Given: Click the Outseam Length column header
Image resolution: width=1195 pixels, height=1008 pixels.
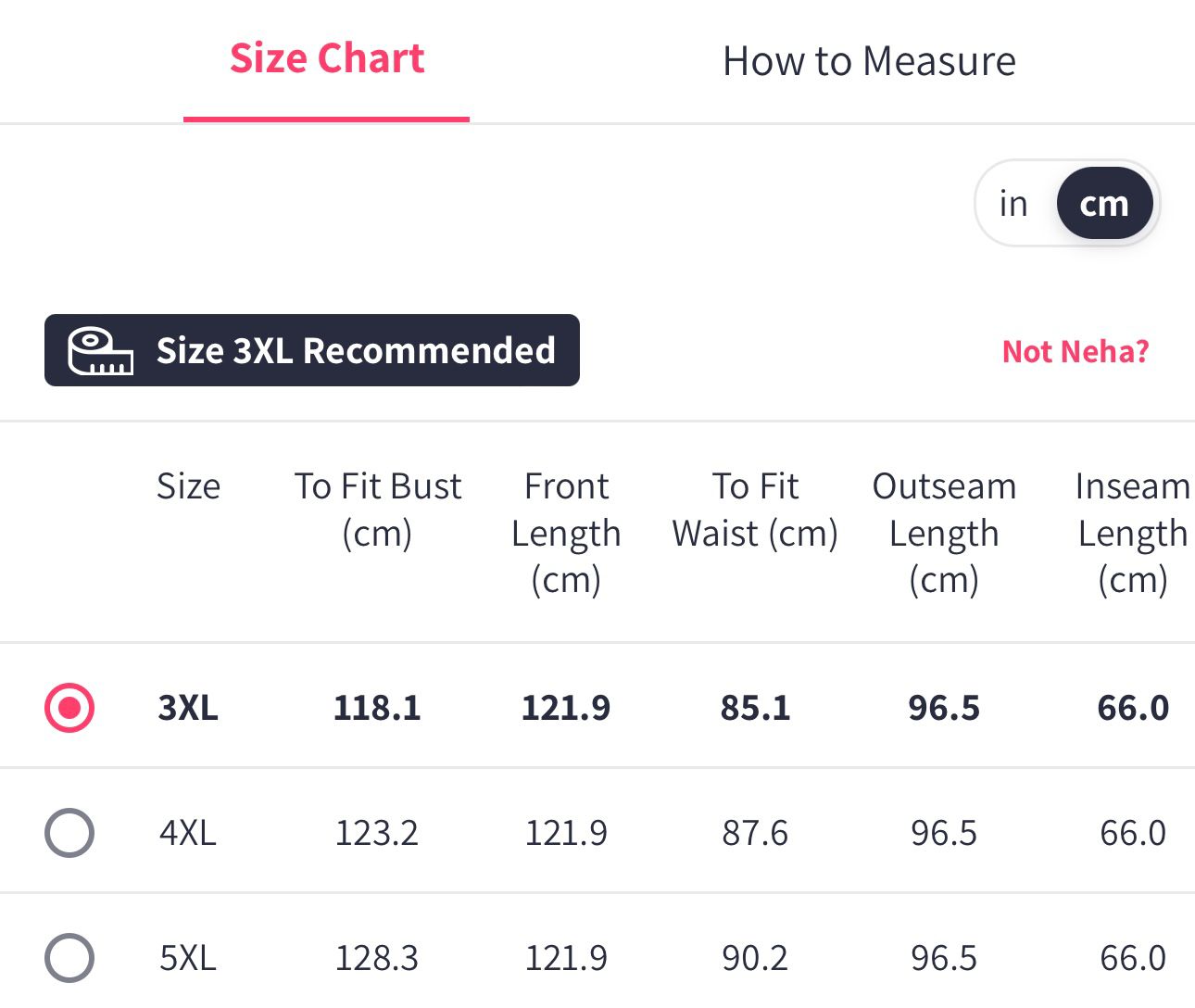Looking at the screenshot, I should pyautogui.click(x=944, y=533).
